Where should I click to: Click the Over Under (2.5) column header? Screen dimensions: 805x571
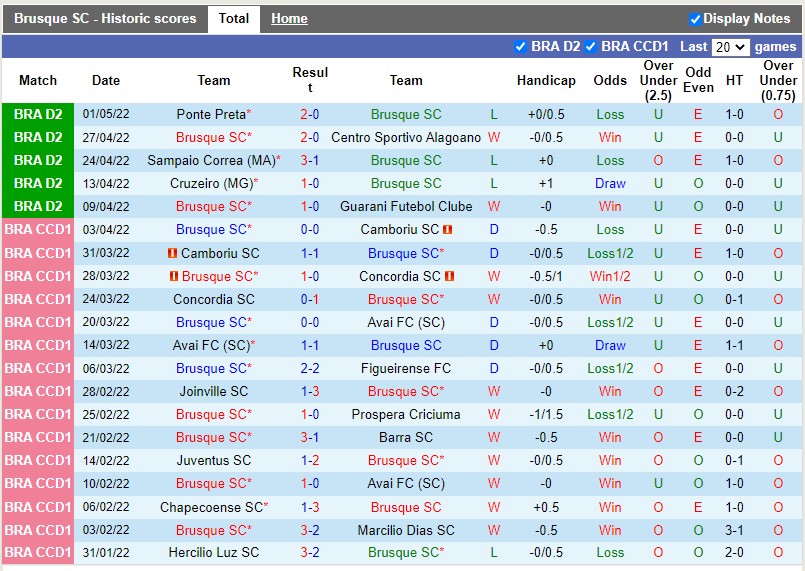pyautogui.click(x=658, y=81)
